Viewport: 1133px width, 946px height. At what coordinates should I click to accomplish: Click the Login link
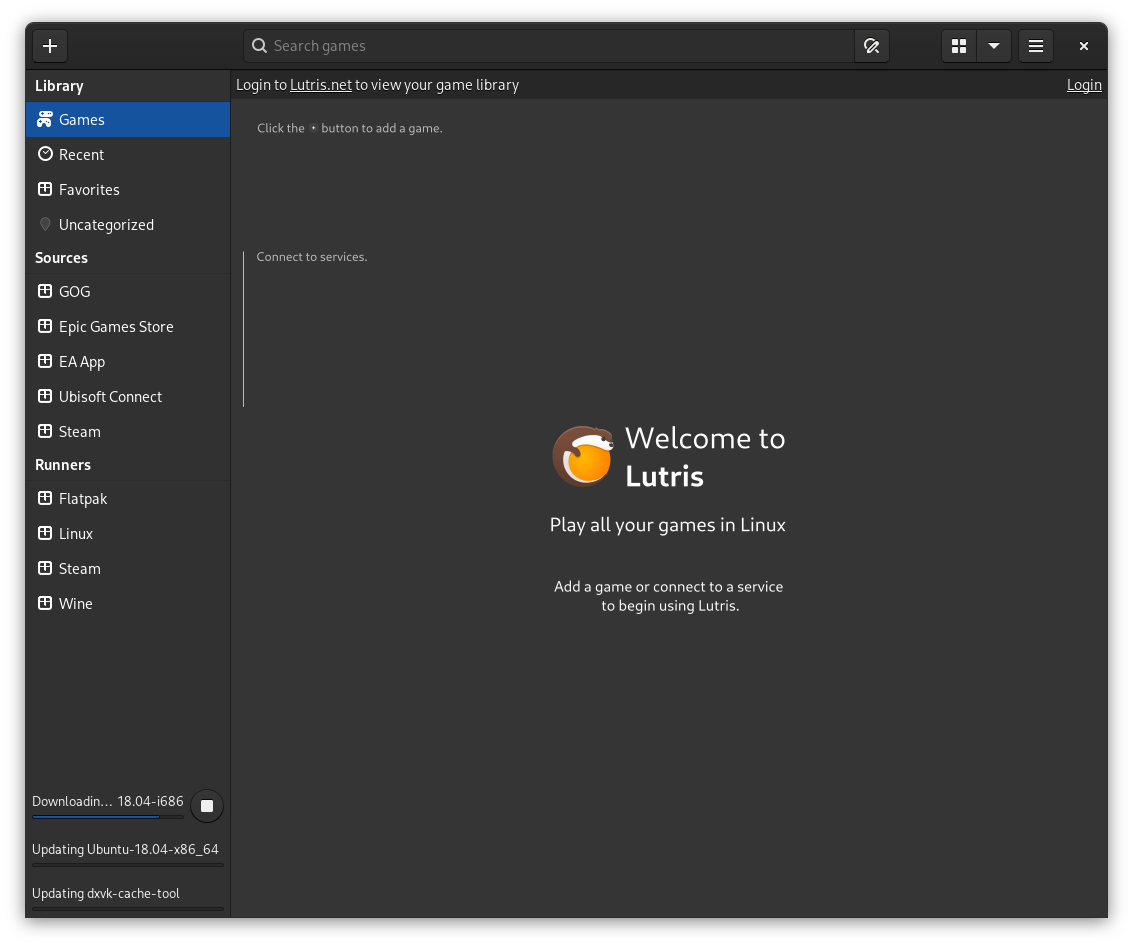click(1084, 84)
